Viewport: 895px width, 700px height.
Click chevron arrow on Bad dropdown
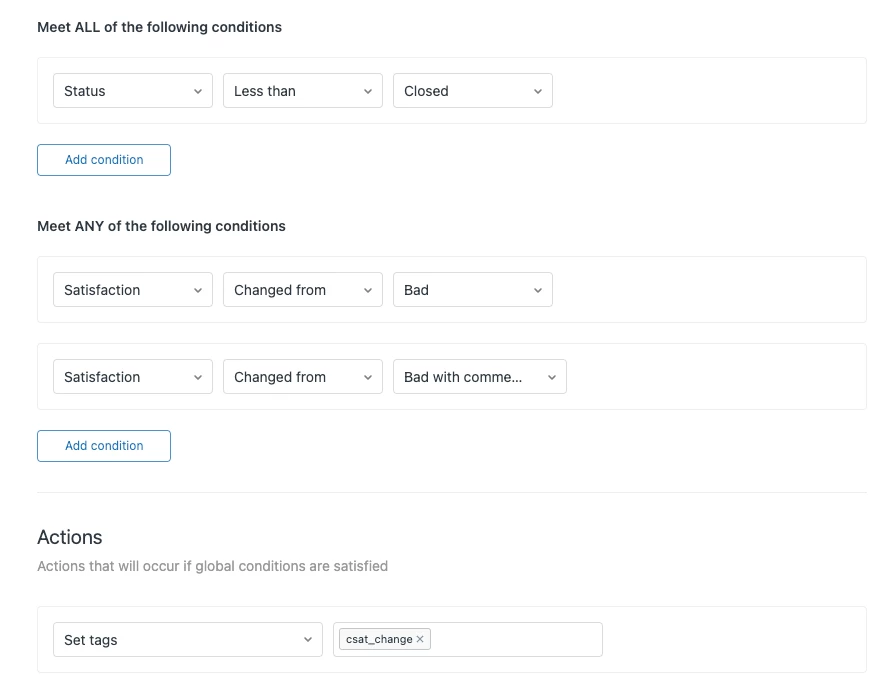[537, 290]
